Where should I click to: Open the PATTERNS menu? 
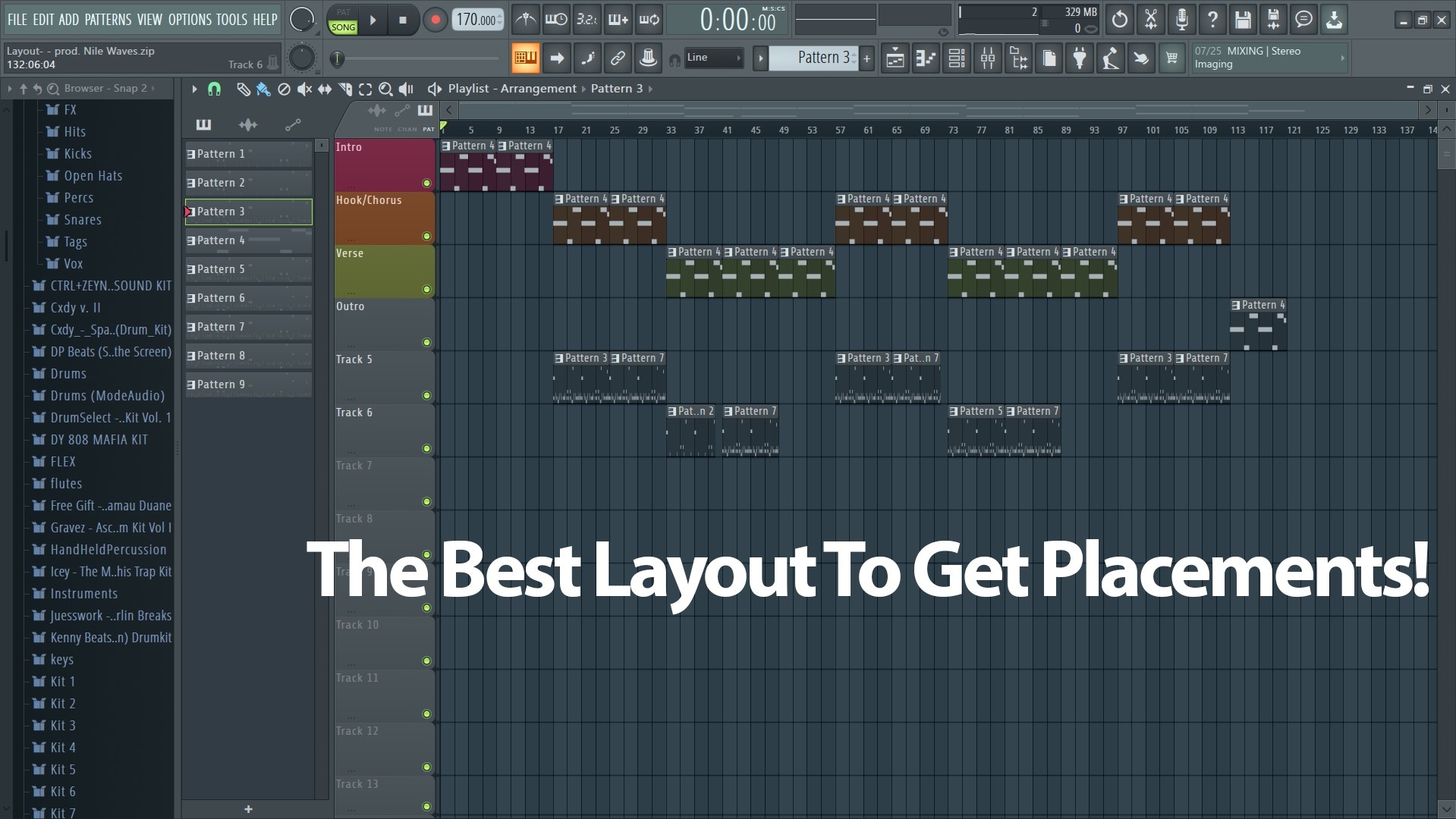pos(108,20)
